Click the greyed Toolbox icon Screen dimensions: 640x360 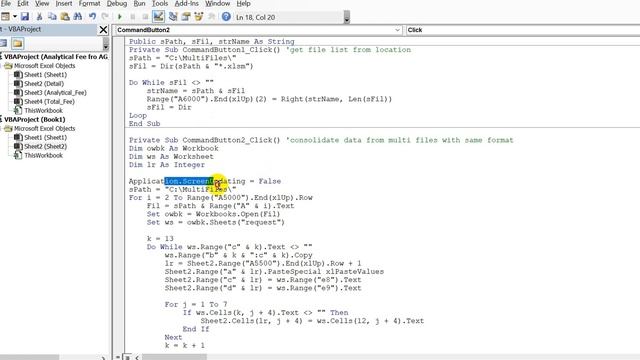211,17
